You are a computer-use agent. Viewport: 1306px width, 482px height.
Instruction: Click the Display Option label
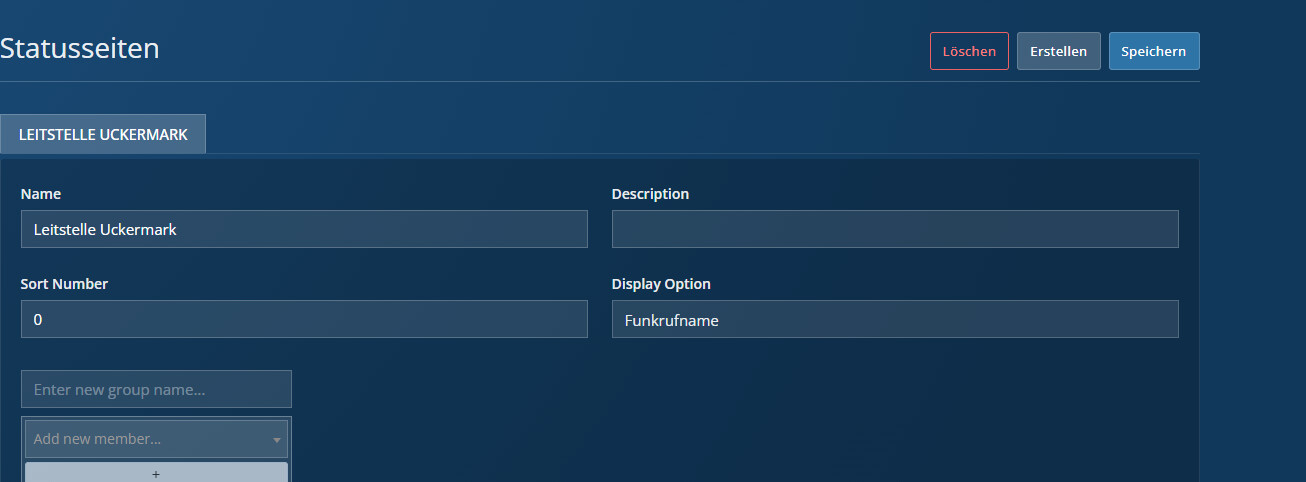coord(661,284)
